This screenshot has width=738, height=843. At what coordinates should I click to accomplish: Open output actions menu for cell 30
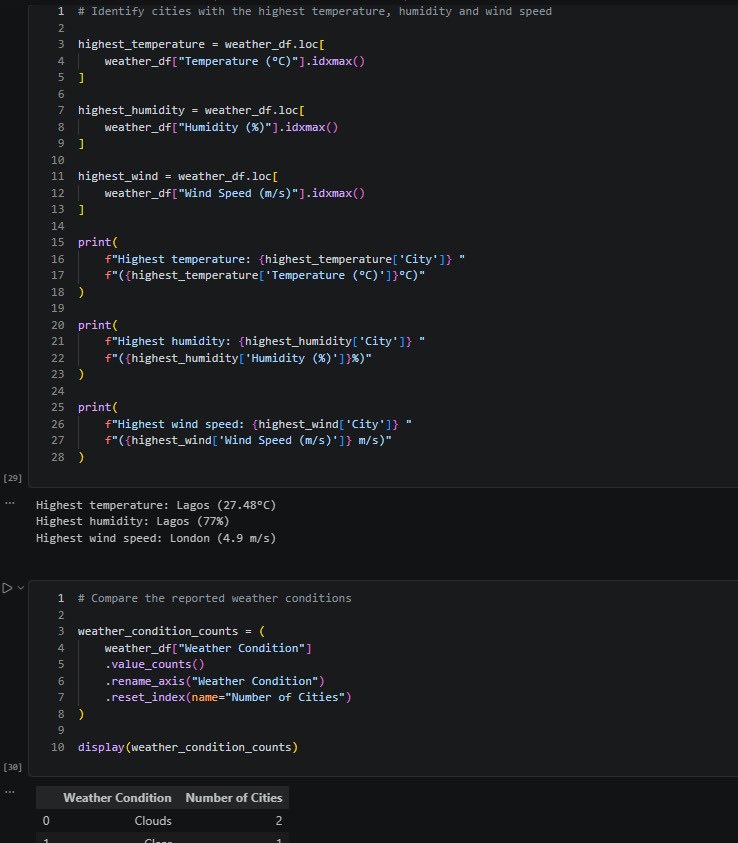10,792
